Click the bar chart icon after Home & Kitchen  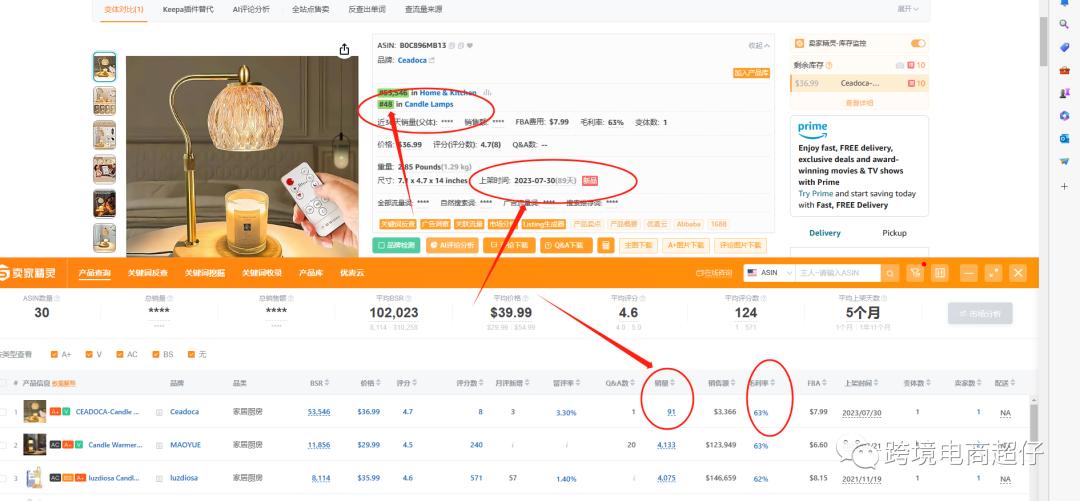pos(487,92)
